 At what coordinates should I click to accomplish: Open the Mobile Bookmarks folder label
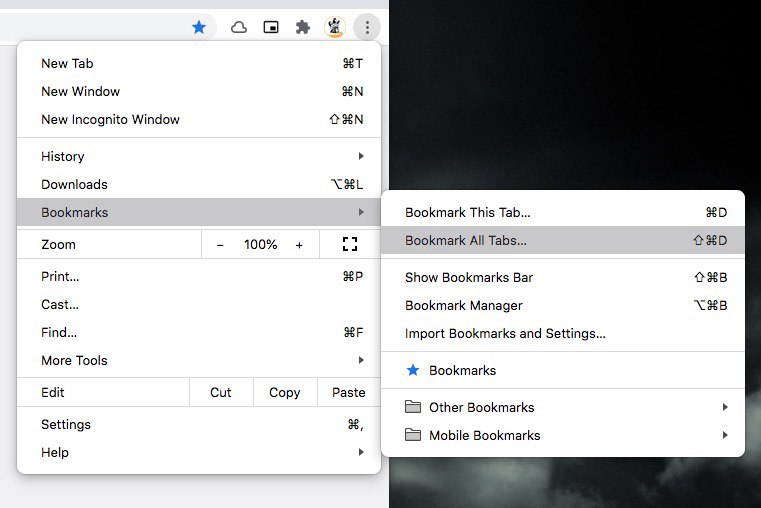click(484, 436)
